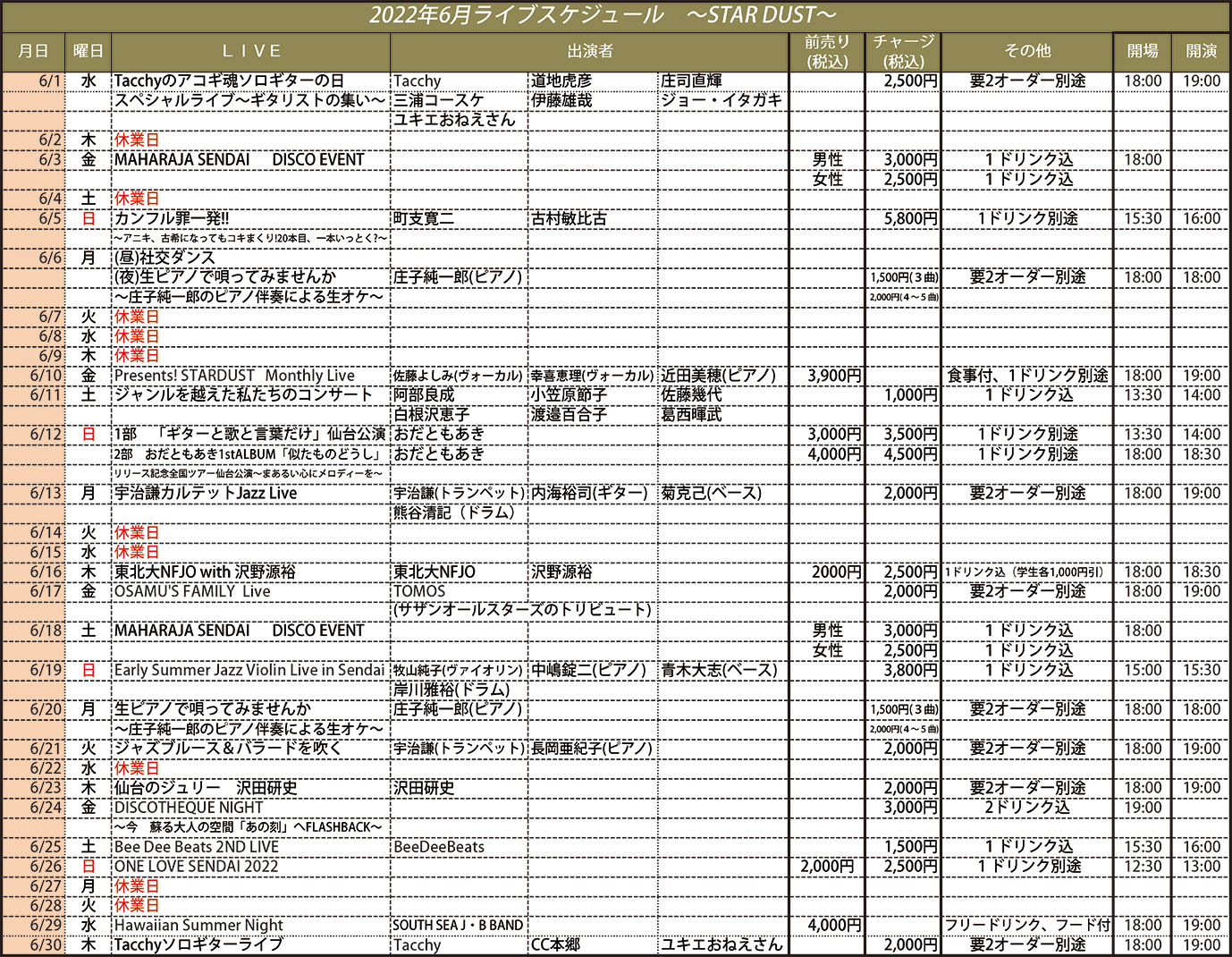
Task: Click performer "古村敏比古"
Action: 569,218
